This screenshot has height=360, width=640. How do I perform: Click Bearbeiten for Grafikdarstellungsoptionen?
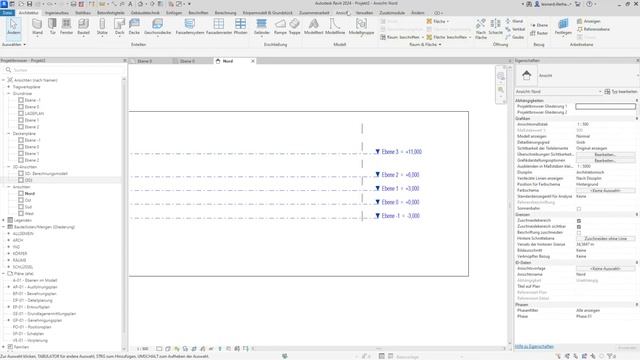(x=605, y=160)
